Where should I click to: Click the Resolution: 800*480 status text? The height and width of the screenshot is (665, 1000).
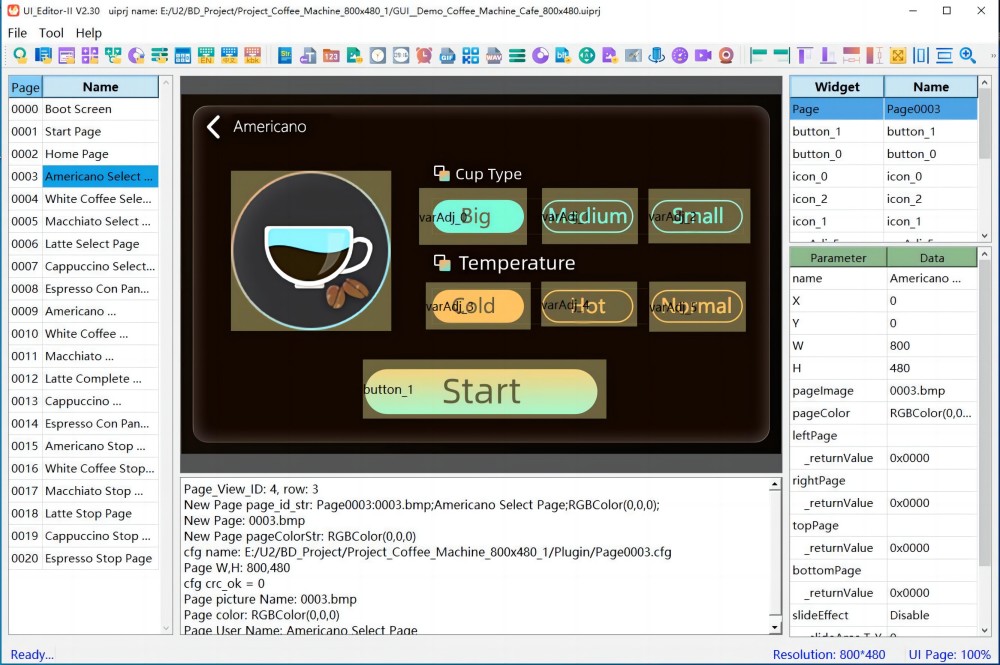pos(828,654)
